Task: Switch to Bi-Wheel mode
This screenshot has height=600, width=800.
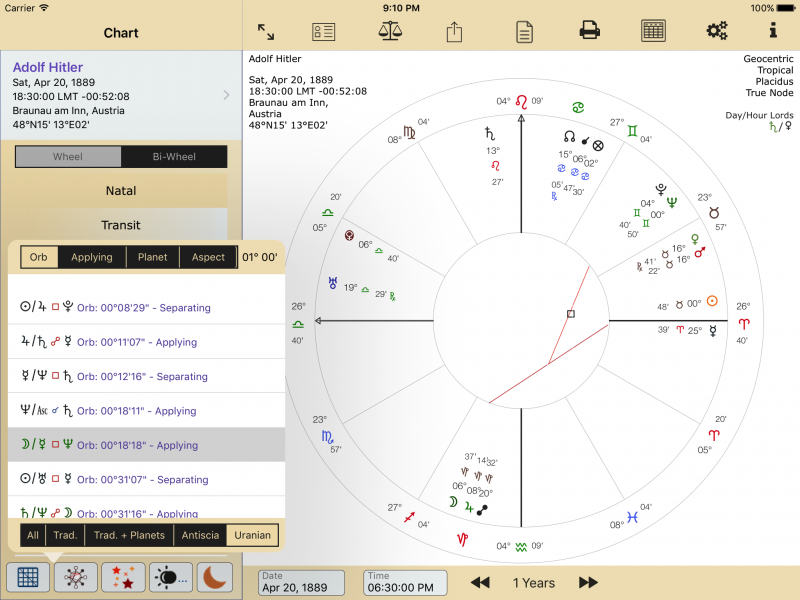Action: click(x=175, y=156)
